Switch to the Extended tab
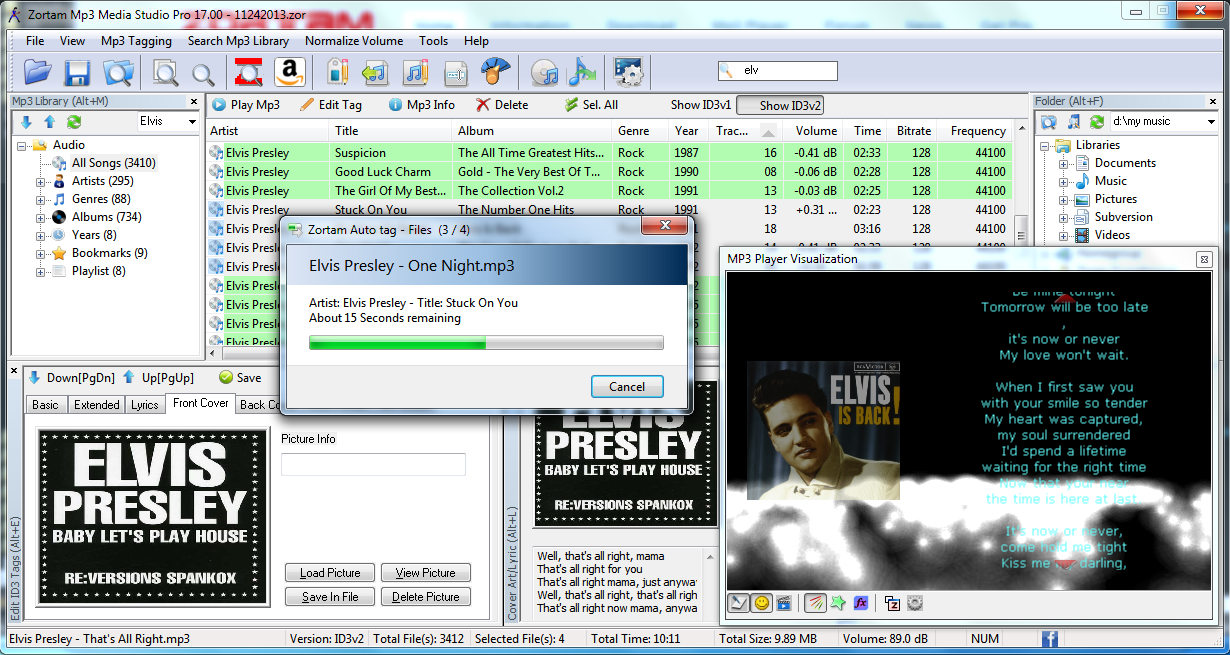The image size is (1230, 655). tap(97, 405)
